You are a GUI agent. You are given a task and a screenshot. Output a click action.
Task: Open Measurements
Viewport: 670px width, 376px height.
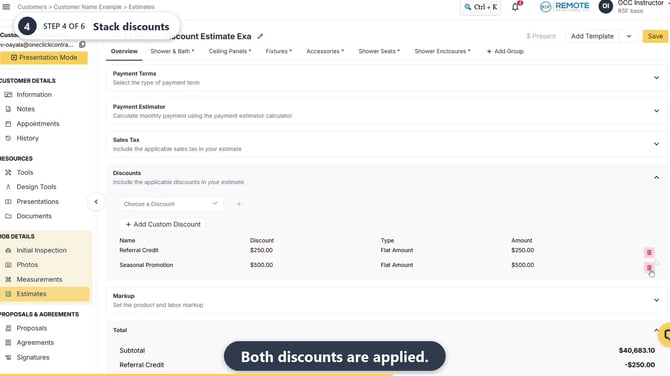click(39, 279)
